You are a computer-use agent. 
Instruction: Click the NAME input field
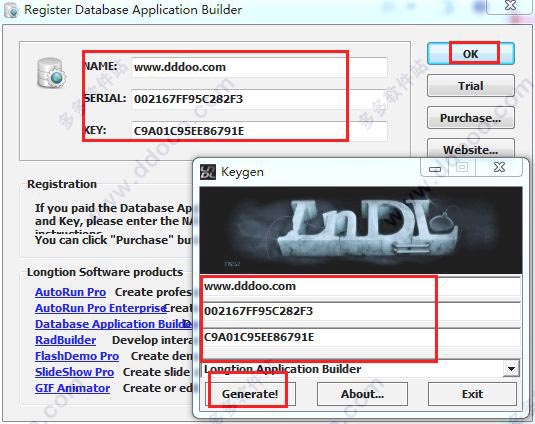259,67
